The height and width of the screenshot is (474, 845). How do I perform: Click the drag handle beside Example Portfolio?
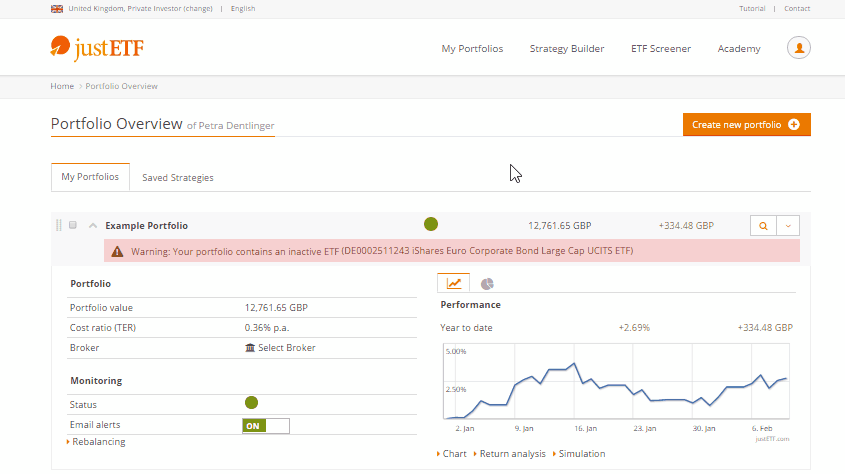pos(58,226)
